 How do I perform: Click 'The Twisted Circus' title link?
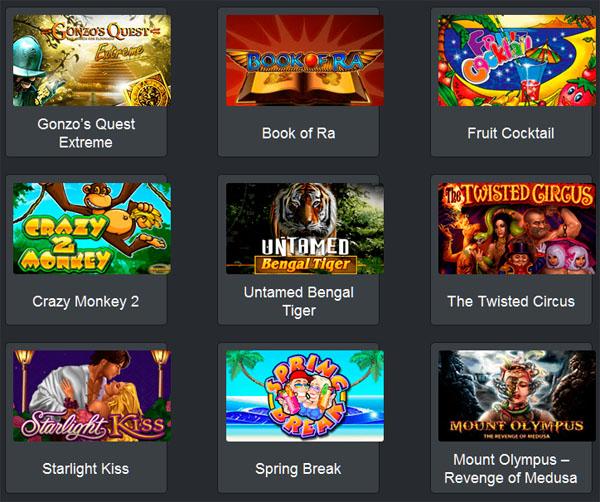click(x=511, y=302)
